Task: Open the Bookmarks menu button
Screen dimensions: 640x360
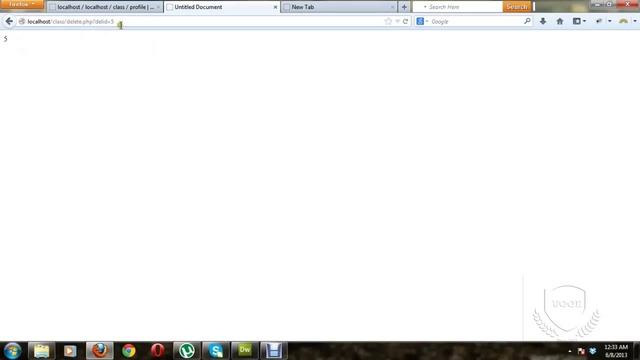Action: pos(579,21)
